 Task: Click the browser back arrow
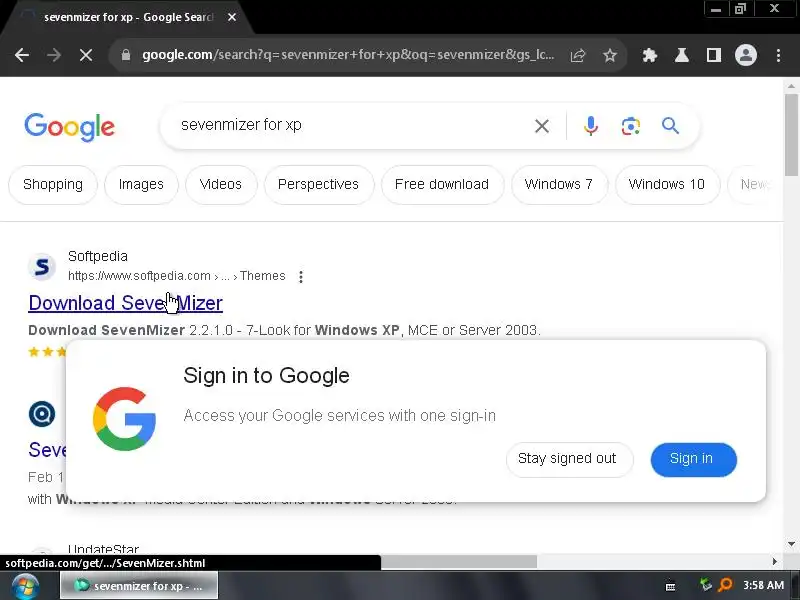(x=22, y=55)
